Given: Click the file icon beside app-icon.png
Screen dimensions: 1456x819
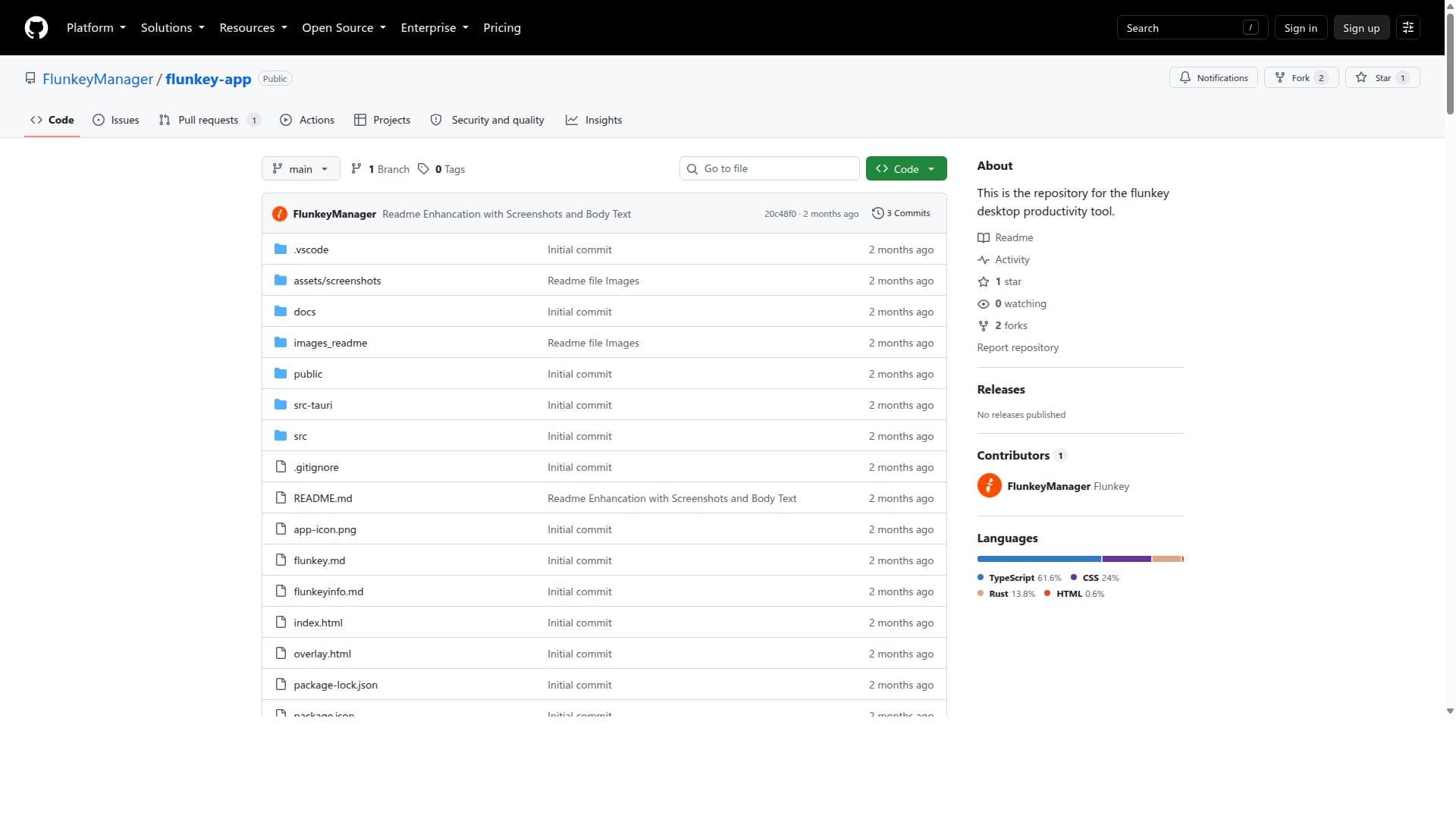Looking at the screenshot, I should (x=281, y=529).
